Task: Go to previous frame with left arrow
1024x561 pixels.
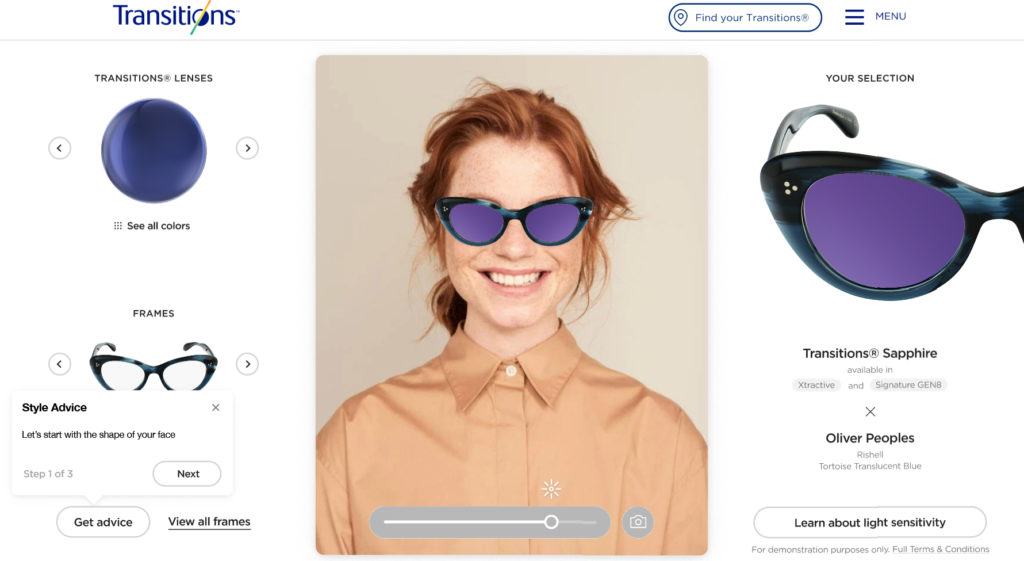Action: coord(59,364)
